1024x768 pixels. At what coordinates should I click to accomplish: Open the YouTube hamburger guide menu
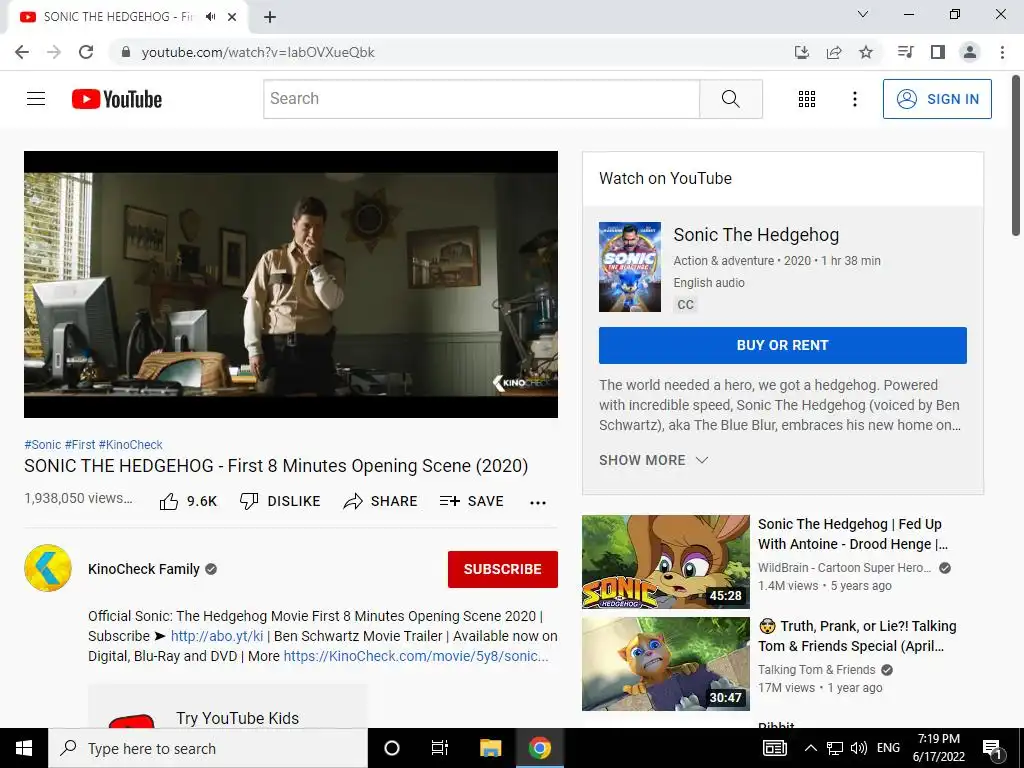pos(36,99)
